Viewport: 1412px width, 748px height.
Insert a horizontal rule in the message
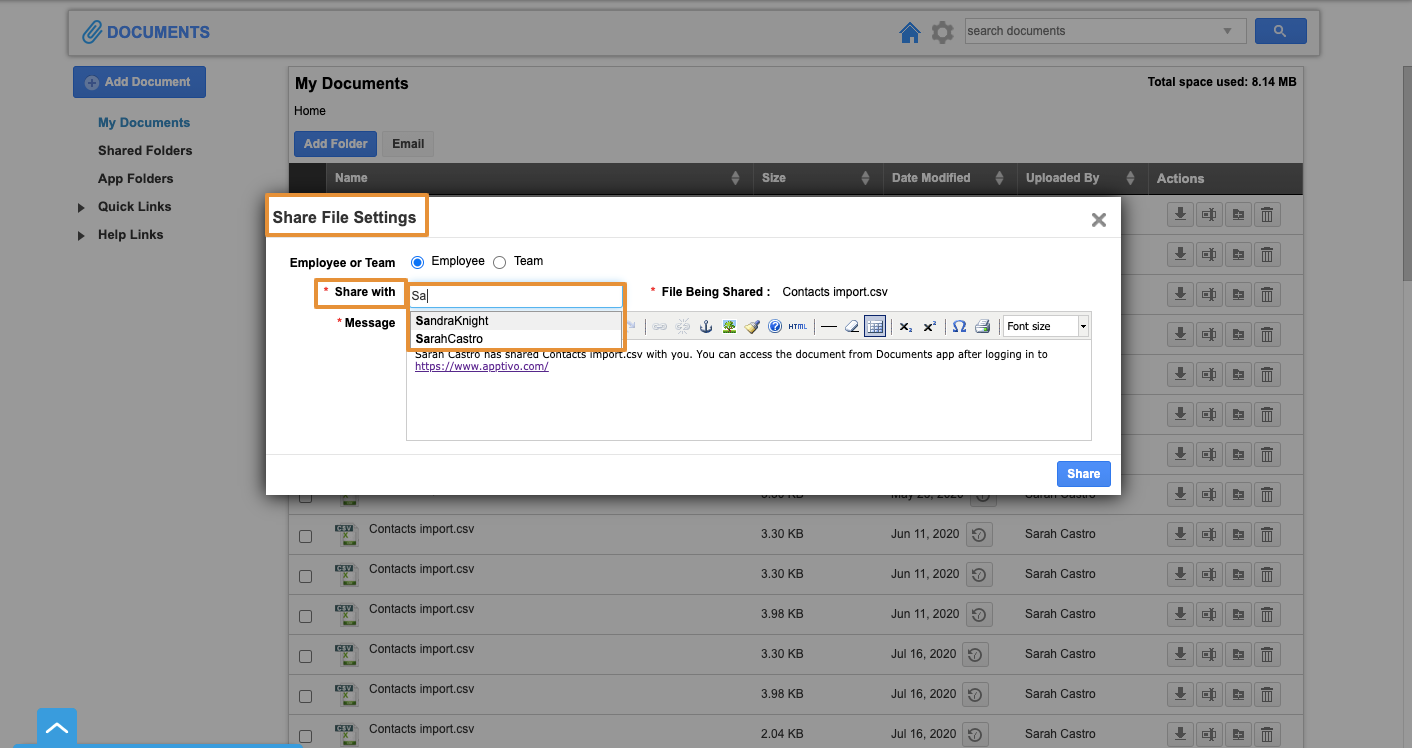828,327
